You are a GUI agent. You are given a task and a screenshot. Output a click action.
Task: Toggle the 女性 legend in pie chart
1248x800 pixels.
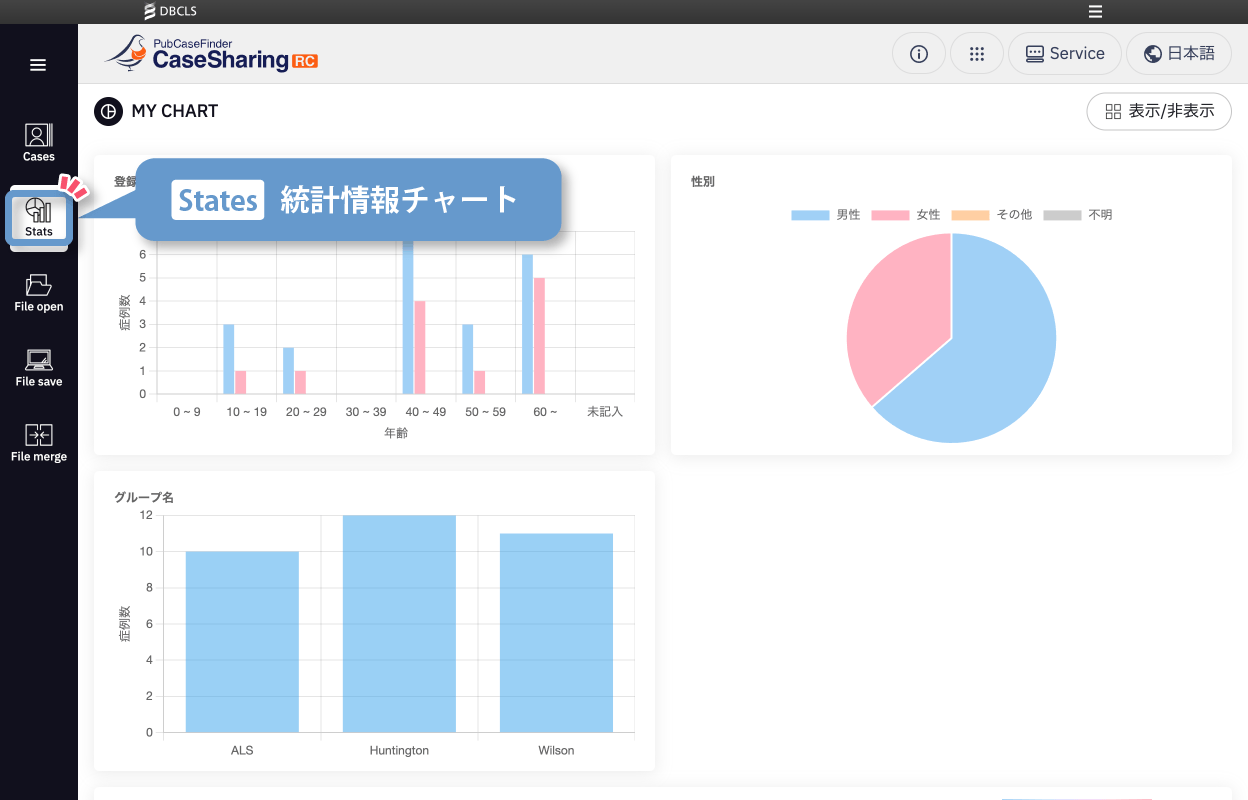click(x=905, y=215)
